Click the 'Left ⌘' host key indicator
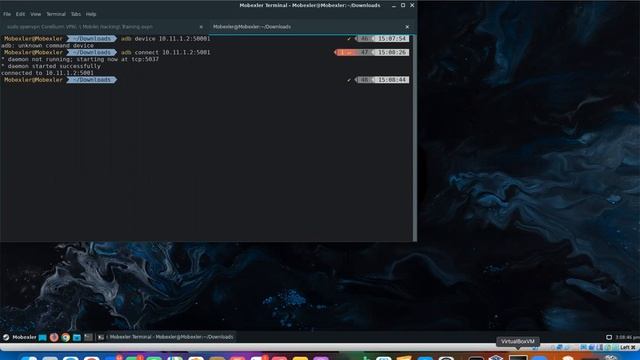Screen dimensions: 640x360 [x=628, y=347]
